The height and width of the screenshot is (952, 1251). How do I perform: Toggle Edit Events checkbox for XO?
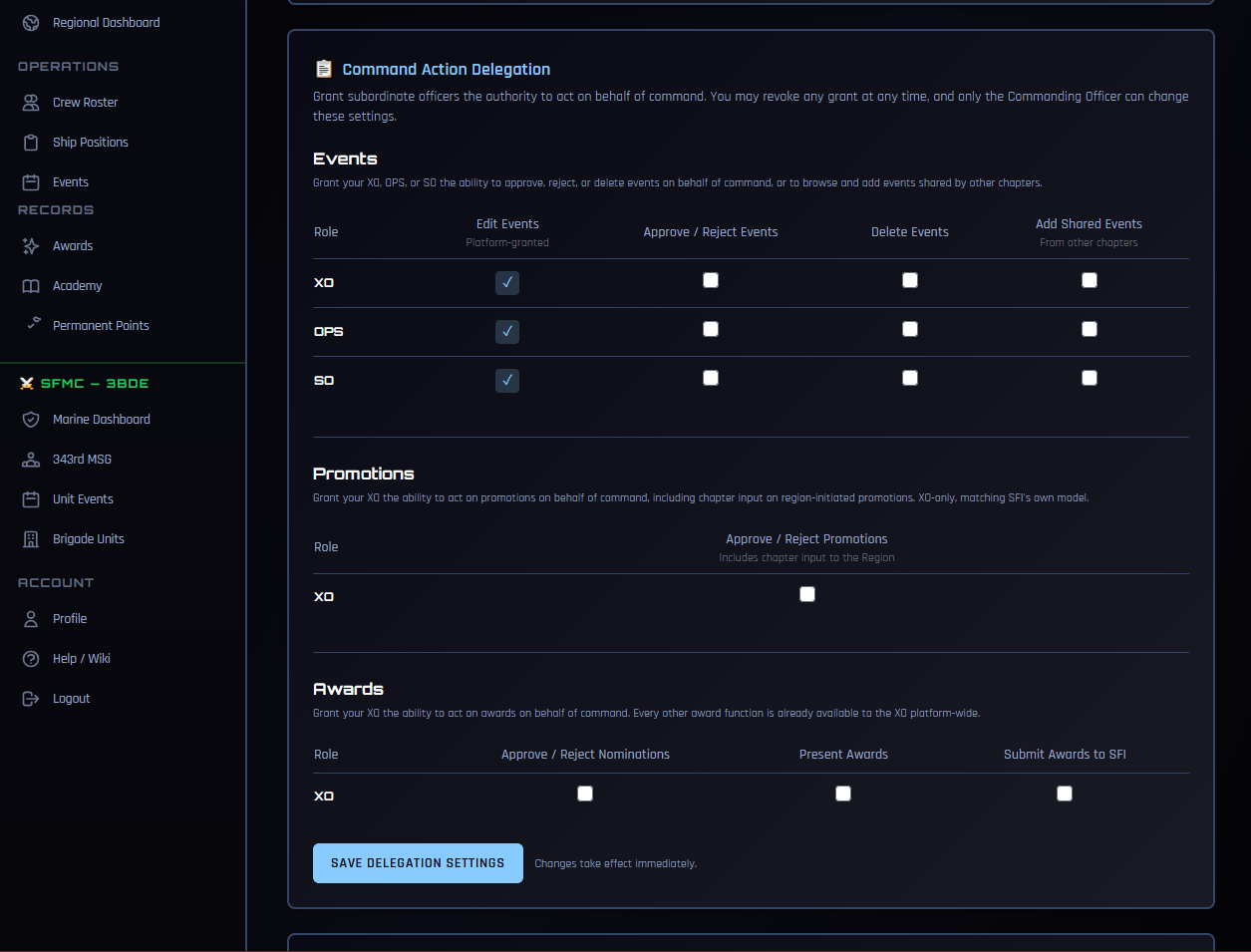tap(507, 283)
